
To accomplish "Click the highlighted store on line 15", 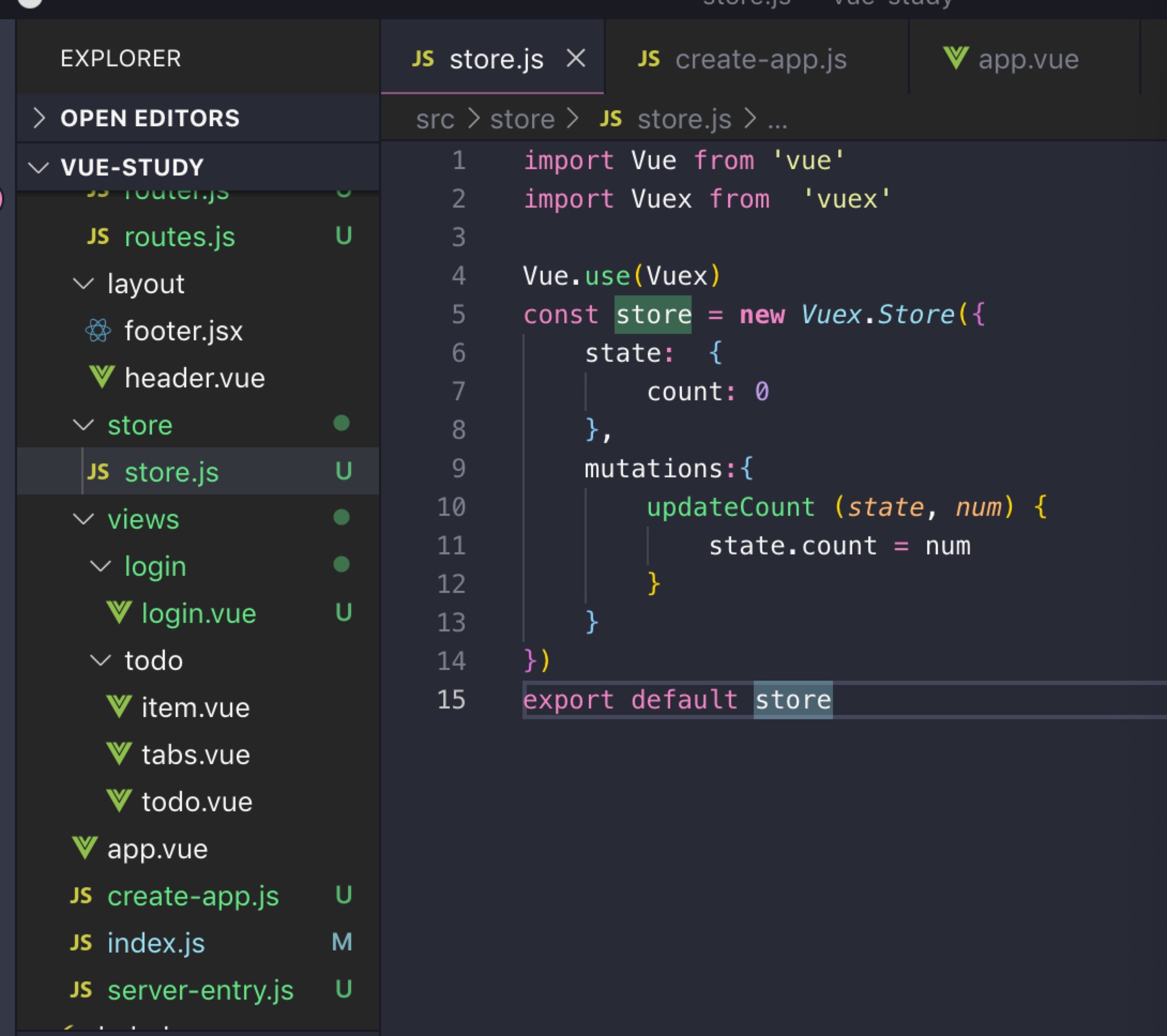I will tap(793, 700).
